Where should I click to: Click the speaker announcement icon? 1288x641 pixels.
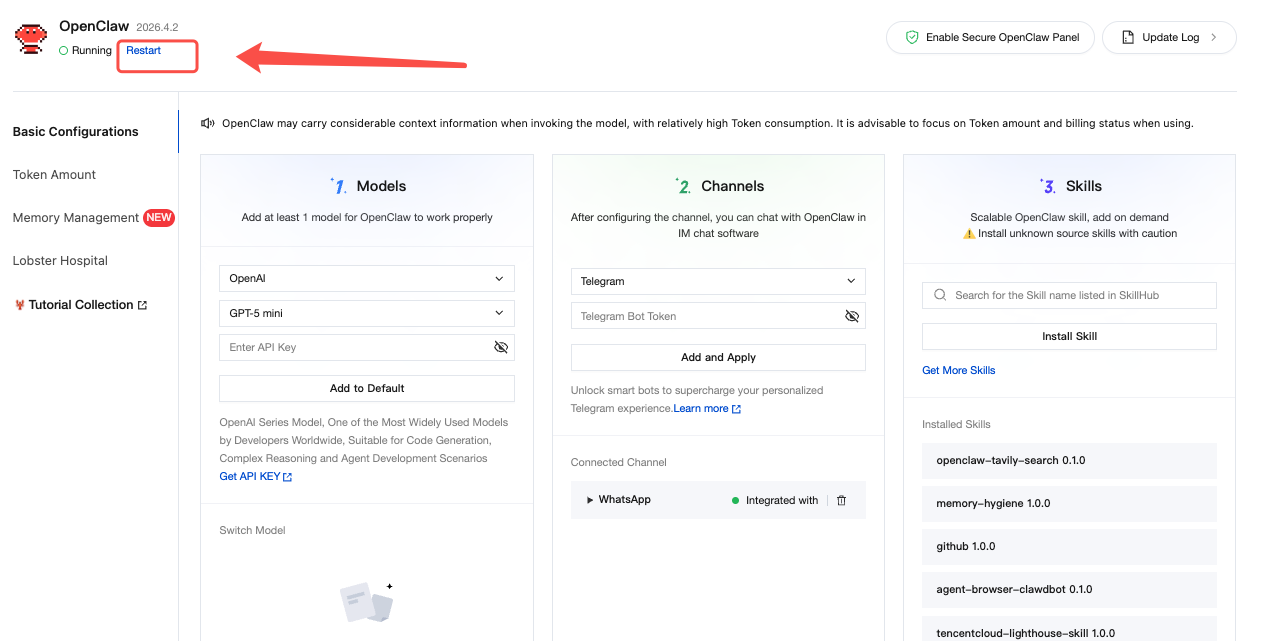click(208, 124)
